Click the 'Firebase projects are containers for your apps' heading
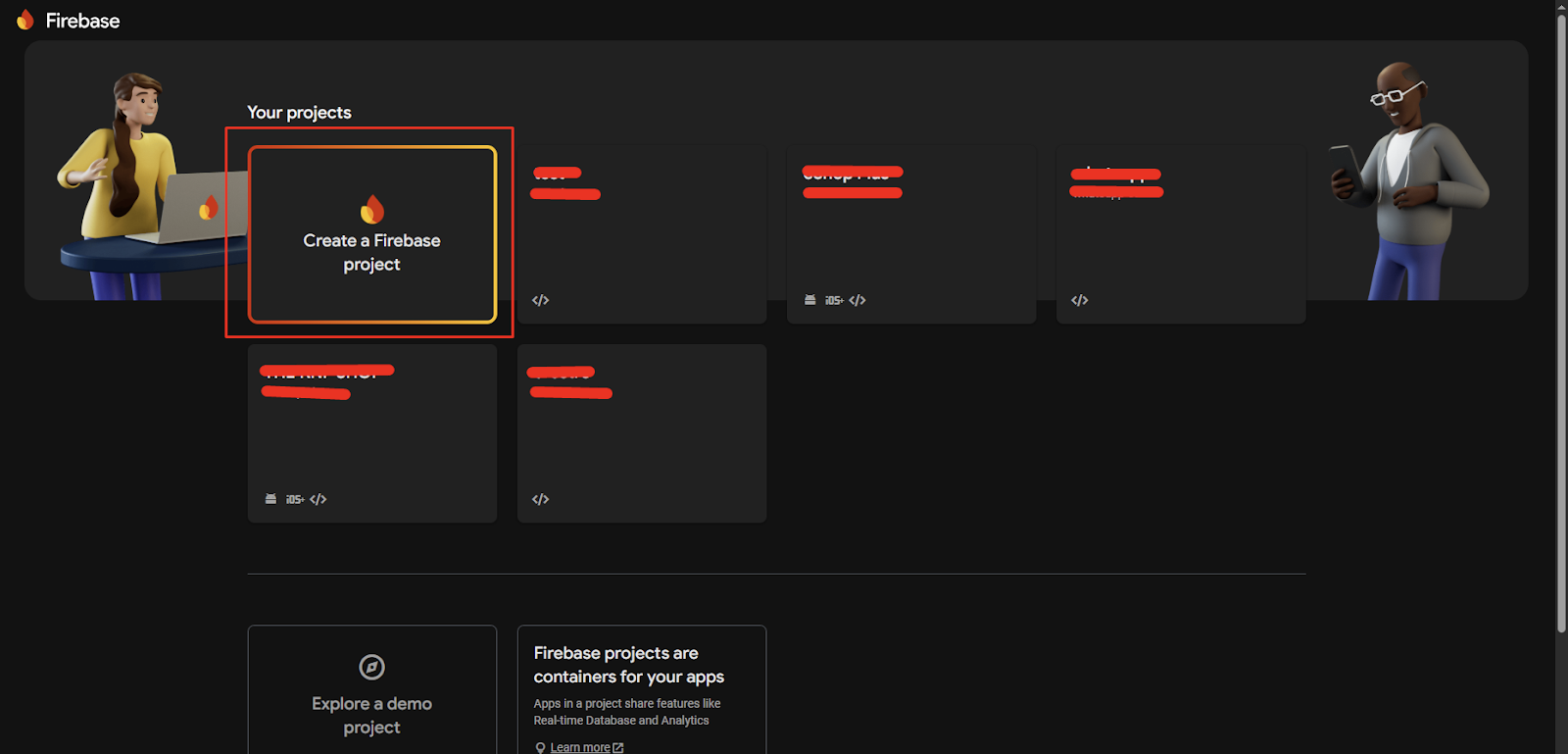1568x754 pixels. pyautogui.click(x=629, y=665)
